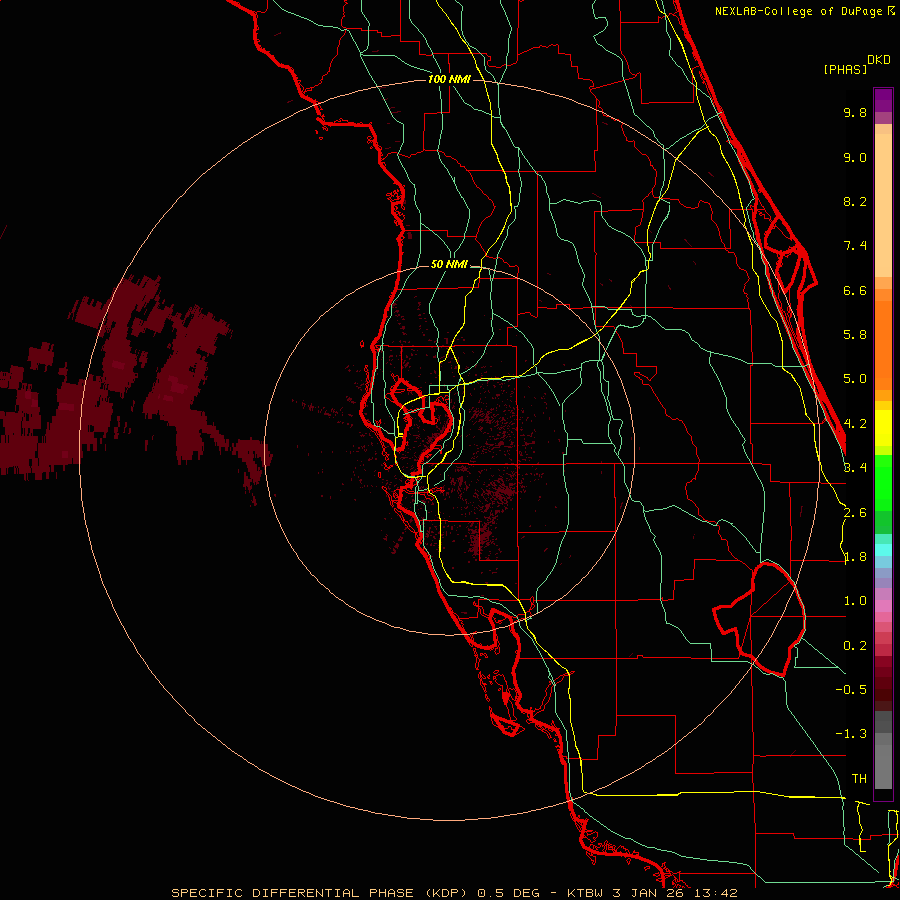This screenshot has height=900, width=900.
Task: Click the 8.2 color scale value
Action: click(855, 201)
